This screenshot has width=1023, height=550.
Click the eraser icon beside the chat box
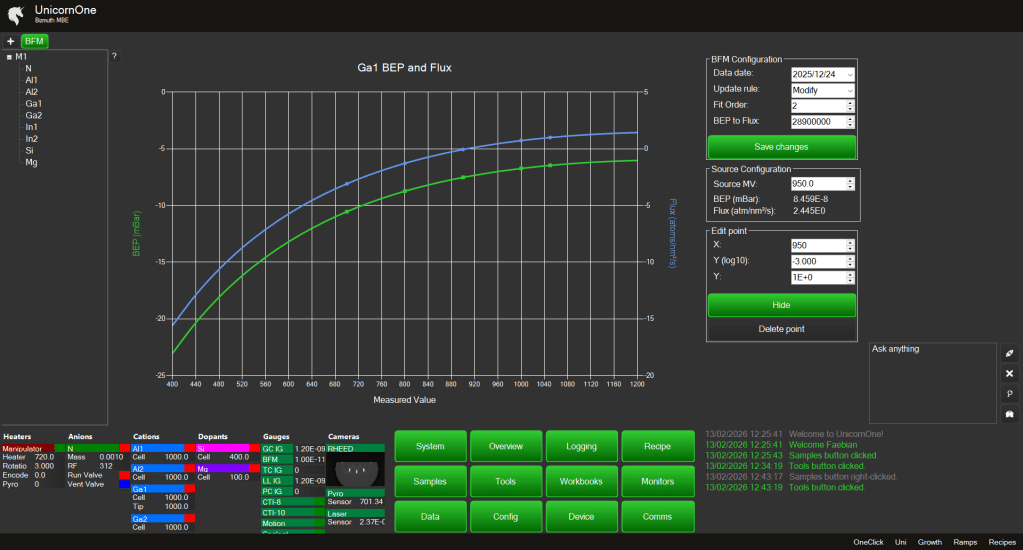coord(1009,354)
